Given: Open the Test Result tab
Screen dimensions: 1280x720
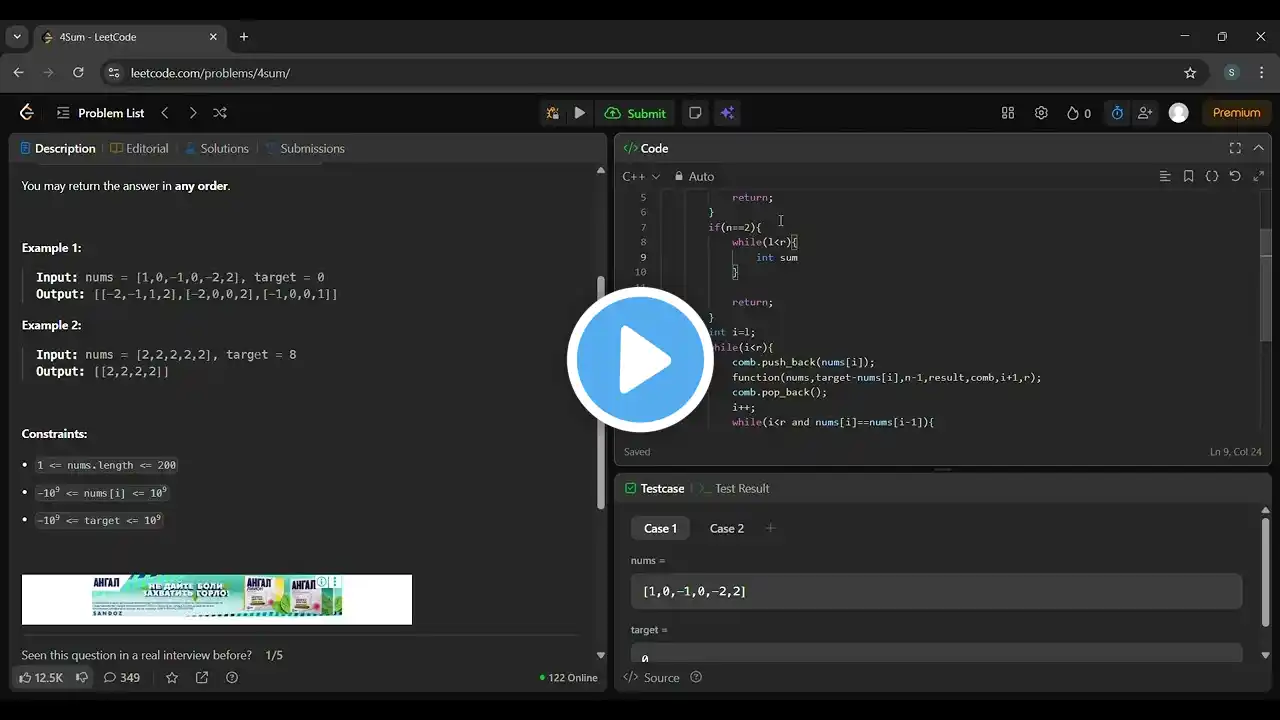Looking at the screenshot, I should (735, 488).
